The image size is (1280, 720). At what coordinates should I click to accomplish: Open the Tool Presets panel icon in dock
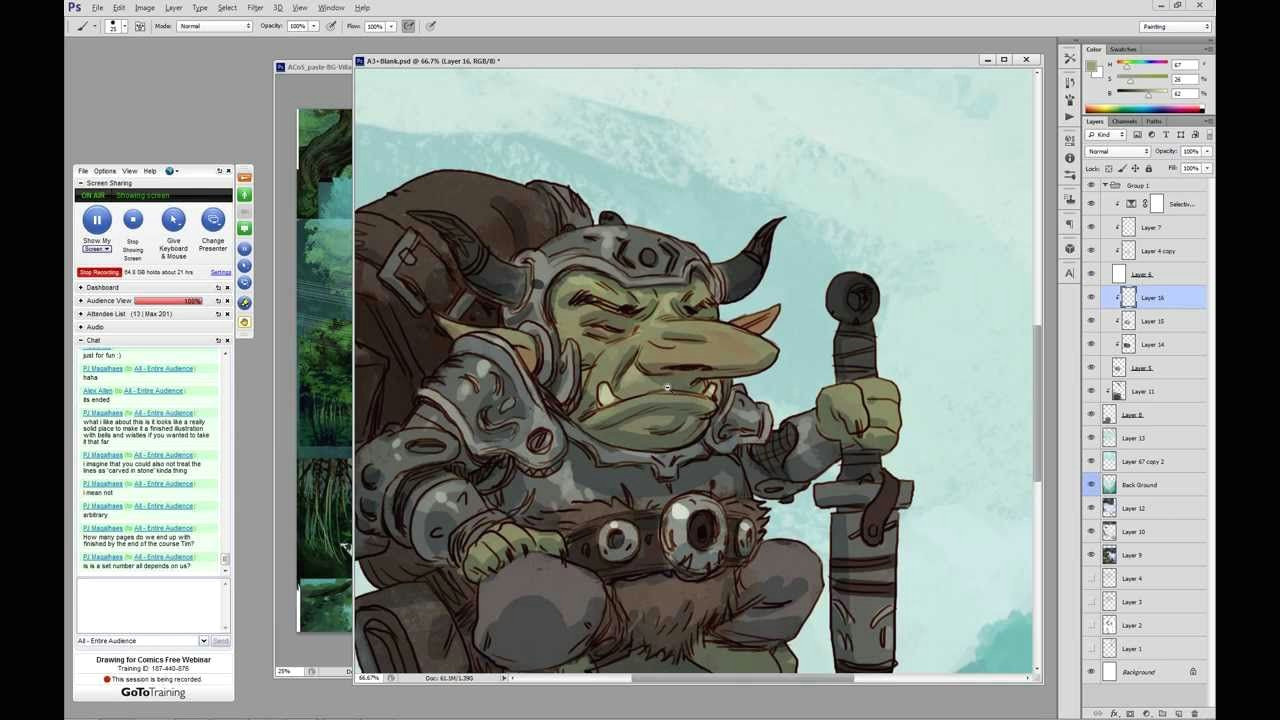pos(1070,59)
